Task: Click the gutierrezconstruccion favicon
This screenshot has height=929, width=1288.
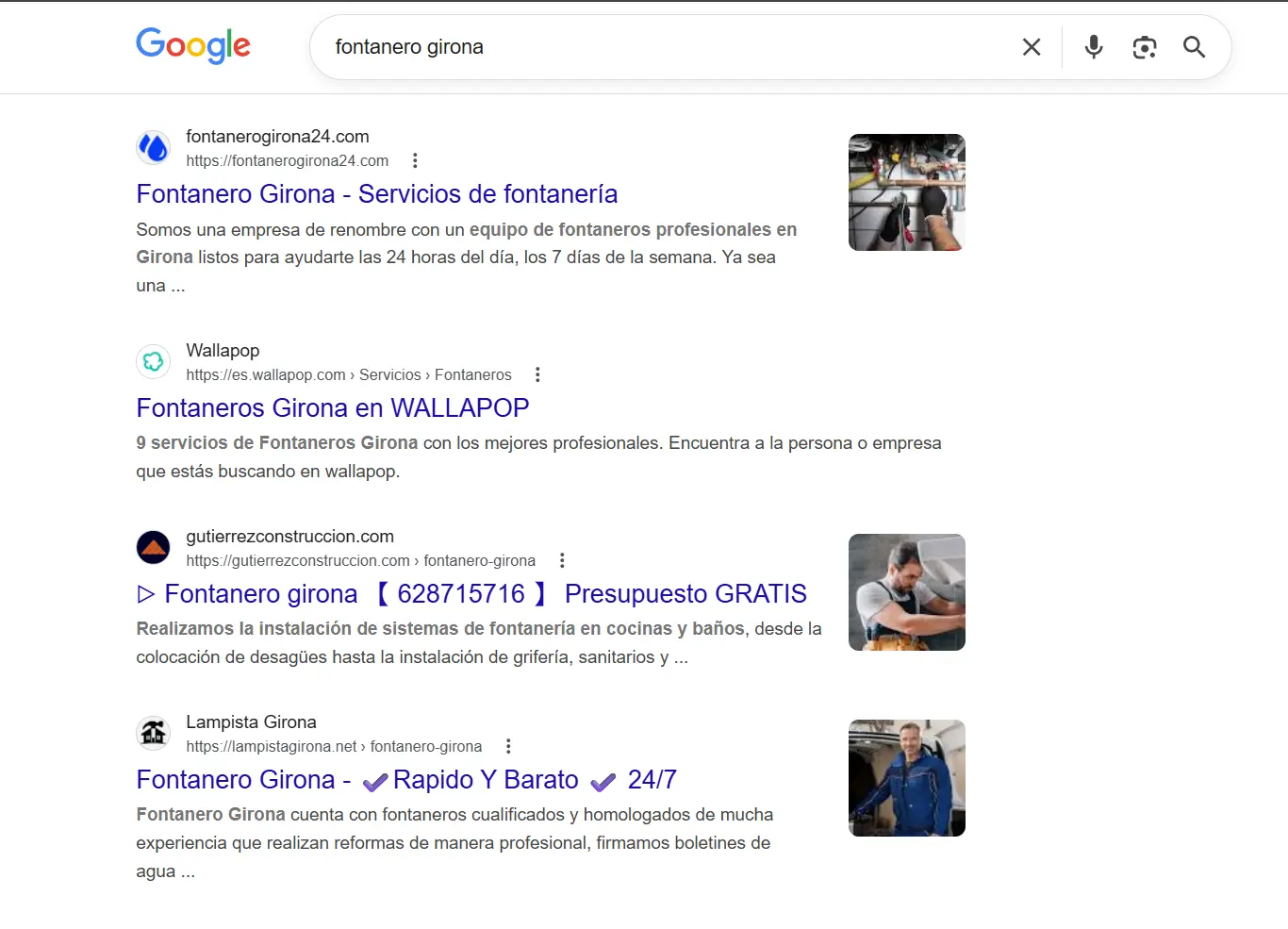Action: (x=154, y=547)
